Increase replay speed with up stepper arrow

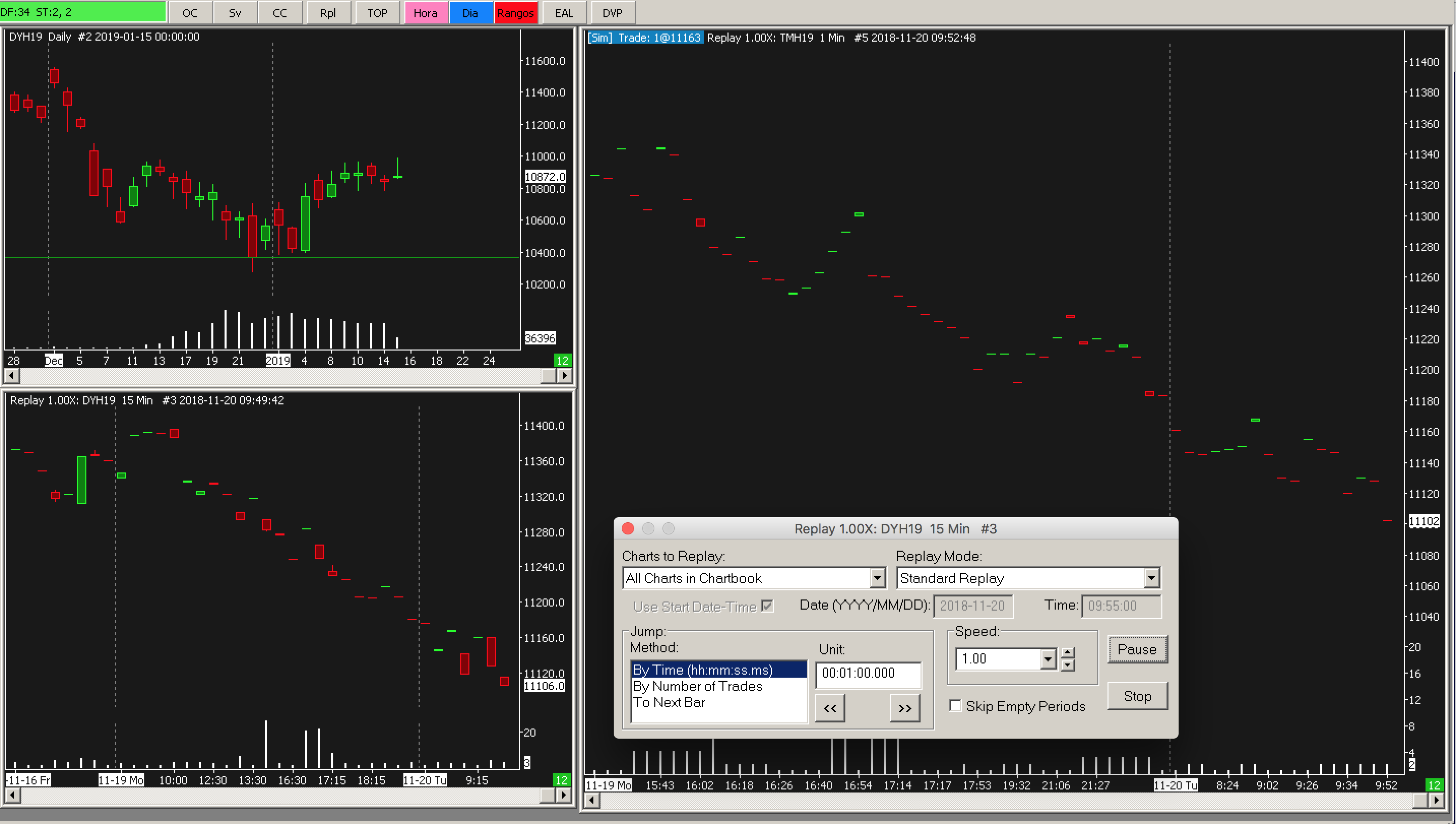click(1067, 652)
